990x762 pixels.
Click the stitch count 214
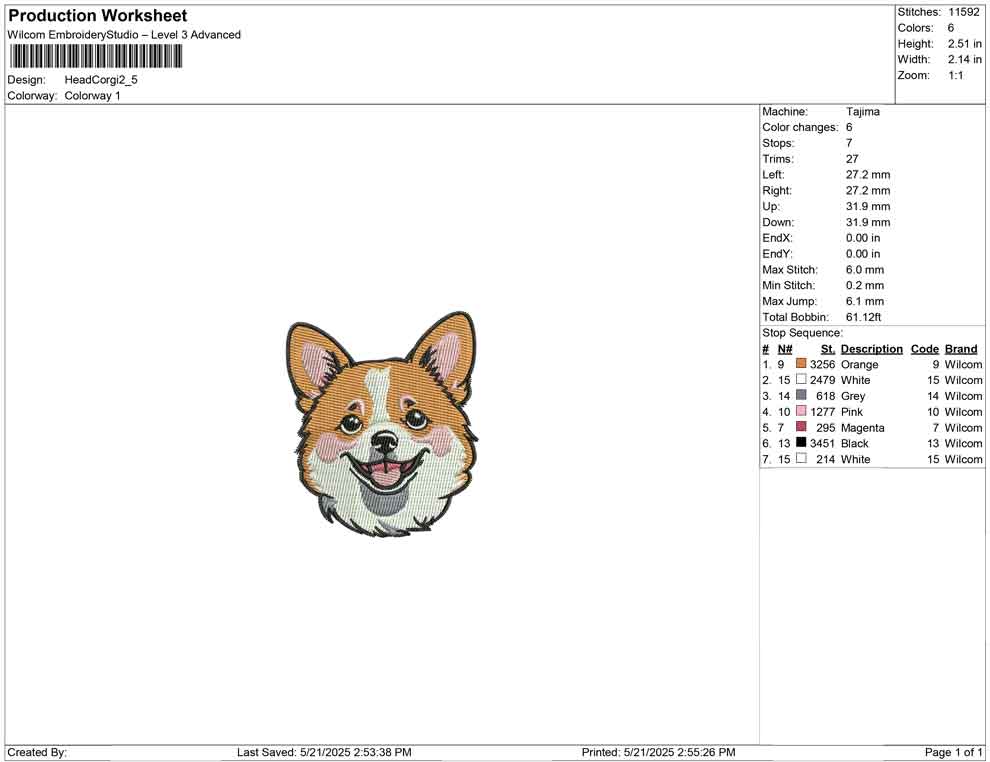(826, 459)
